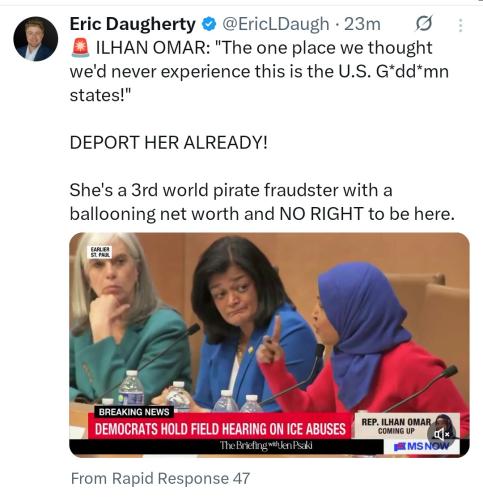This screenshot has width=483, height=500.
Task: Click the "EARLIER ST. PAUL" video tag
Action: point(100,252)
